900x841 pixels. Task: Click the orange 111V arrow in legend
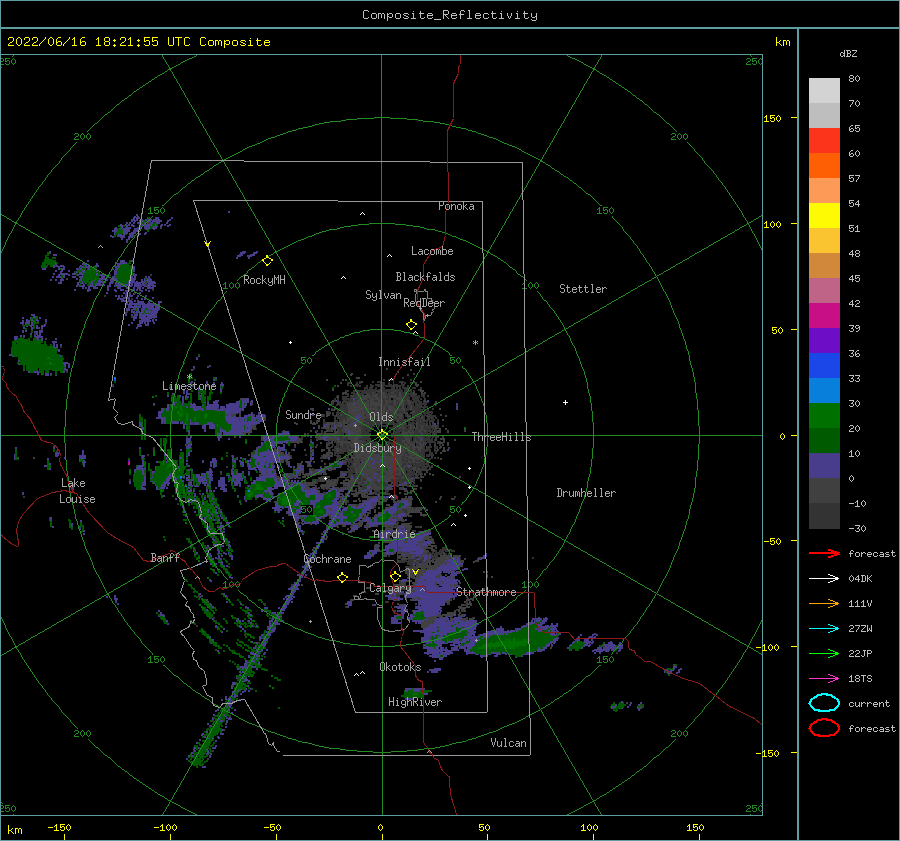(x=824, y=603)
